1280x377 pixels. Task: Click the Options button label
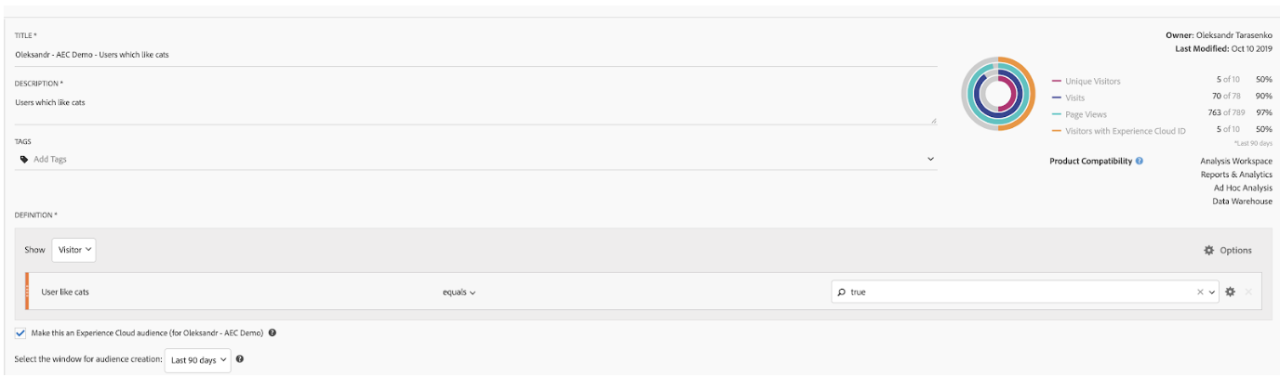(x=1235, y=250)
